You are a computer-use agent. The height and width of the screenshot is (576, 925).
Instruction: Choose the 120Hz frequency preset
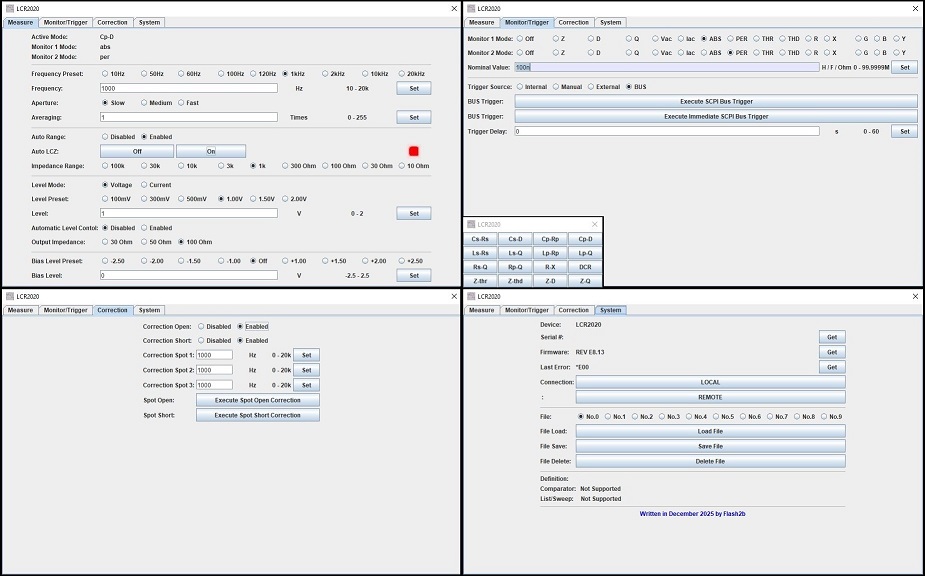253,74
